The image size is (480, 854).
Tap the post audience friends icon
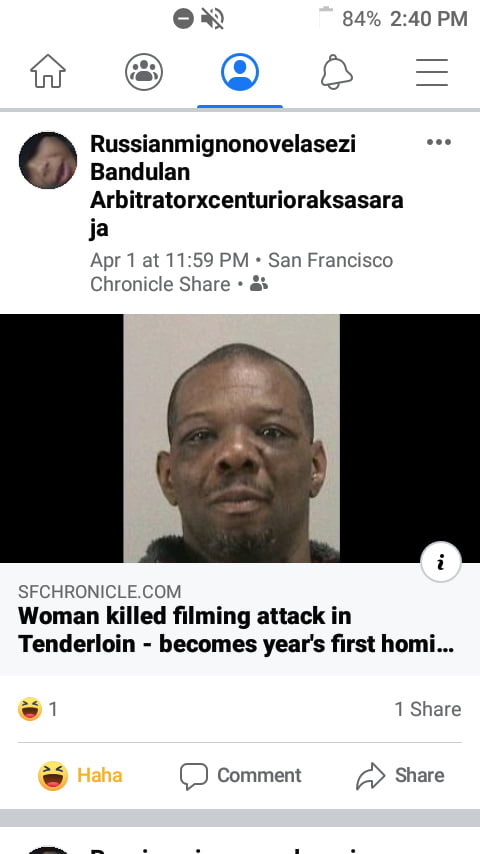pyautogui.click(x=259, y=284)
